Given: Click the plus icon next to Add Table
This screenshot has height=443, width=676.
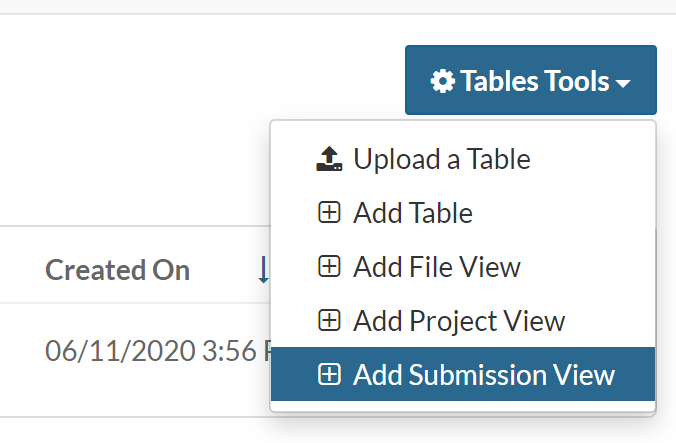Looking at the screenshot, I should pyautogui.click(x=329, y=213).
